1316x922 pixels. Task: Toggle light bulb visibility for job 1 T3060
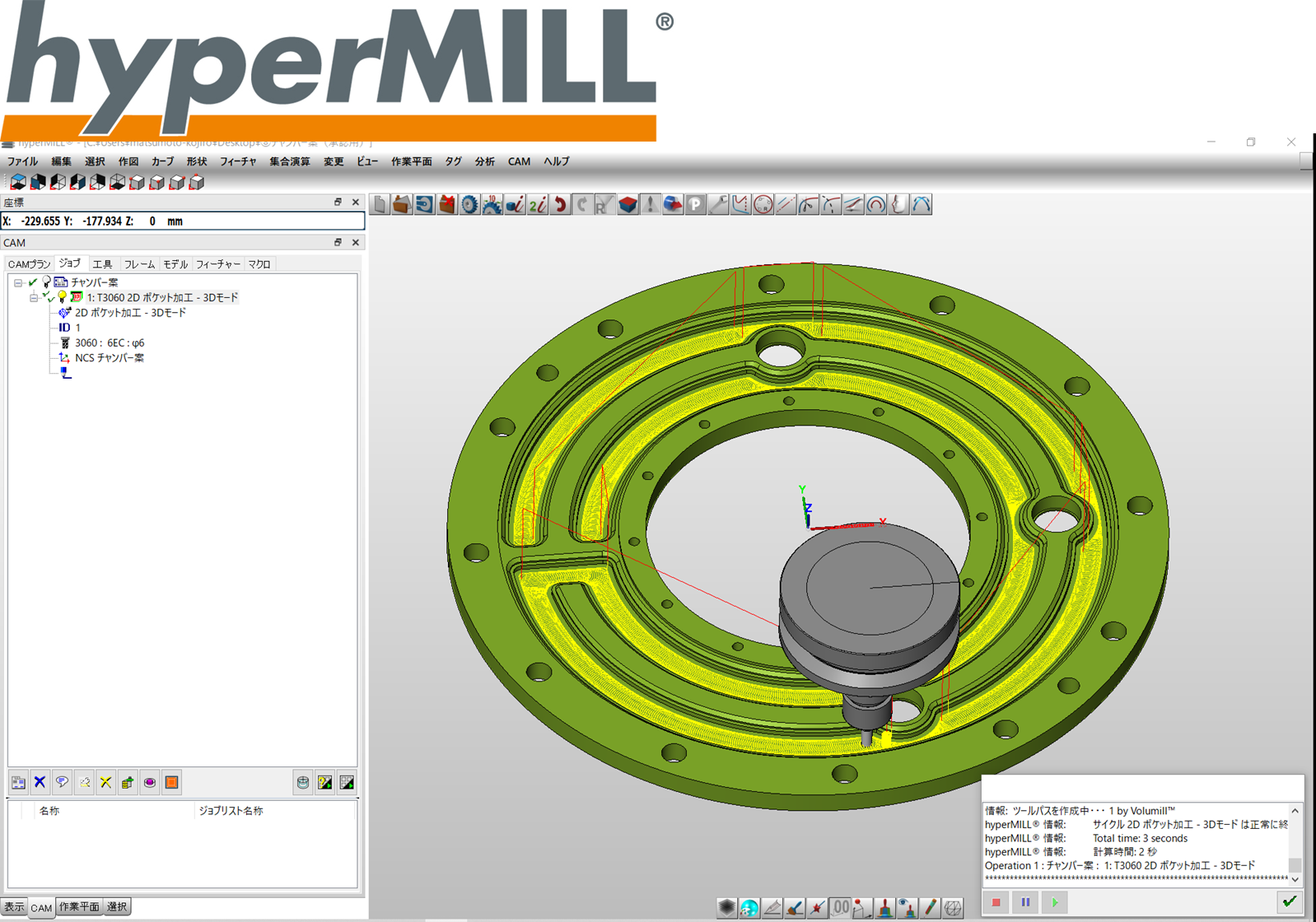pos(62,297)
